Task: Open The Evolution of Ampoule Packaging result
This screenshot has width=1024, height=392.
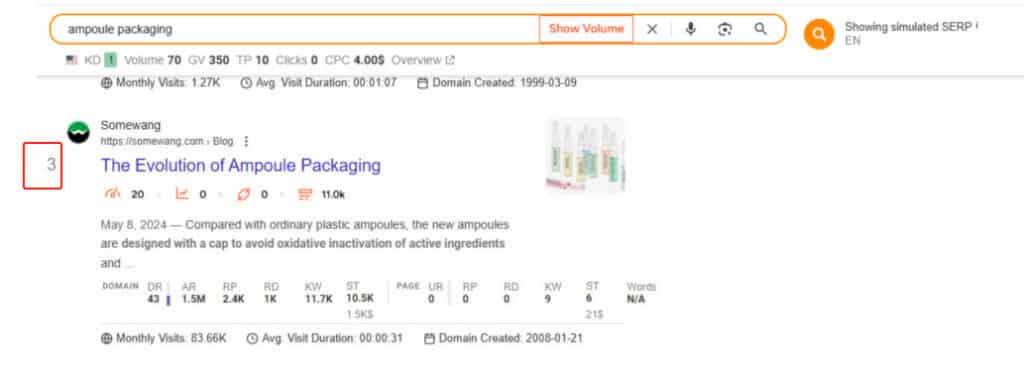Action: pos(240,165)
